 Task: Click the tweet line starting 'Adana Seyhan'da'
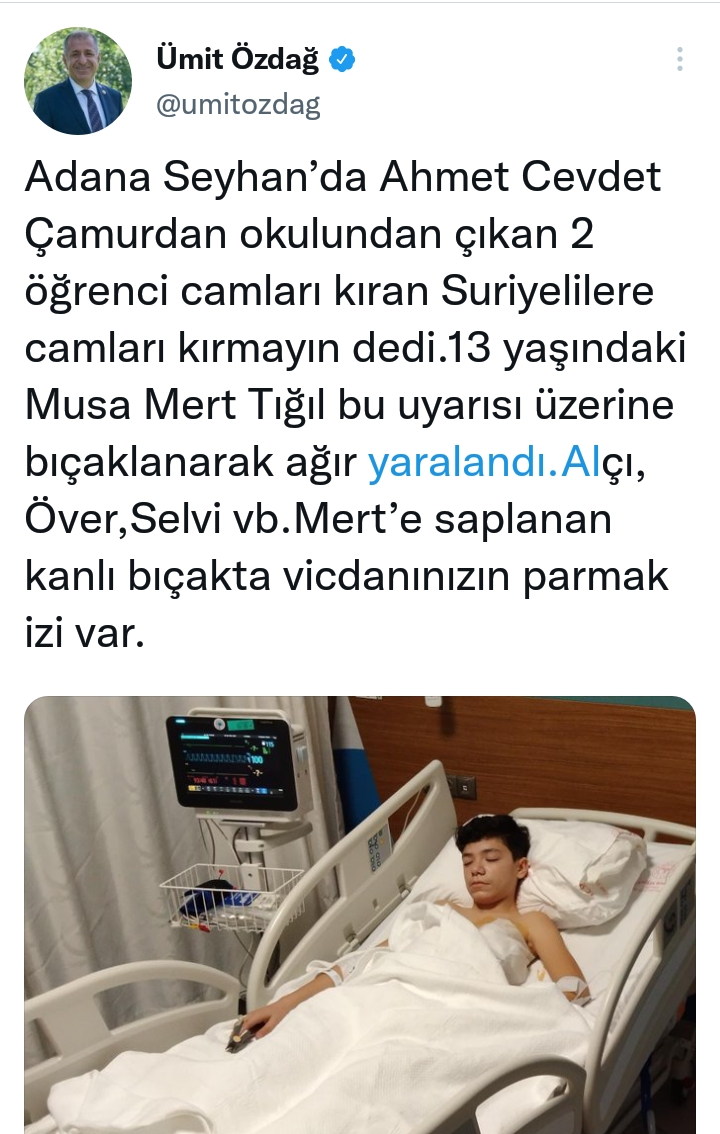click(343, 176)
